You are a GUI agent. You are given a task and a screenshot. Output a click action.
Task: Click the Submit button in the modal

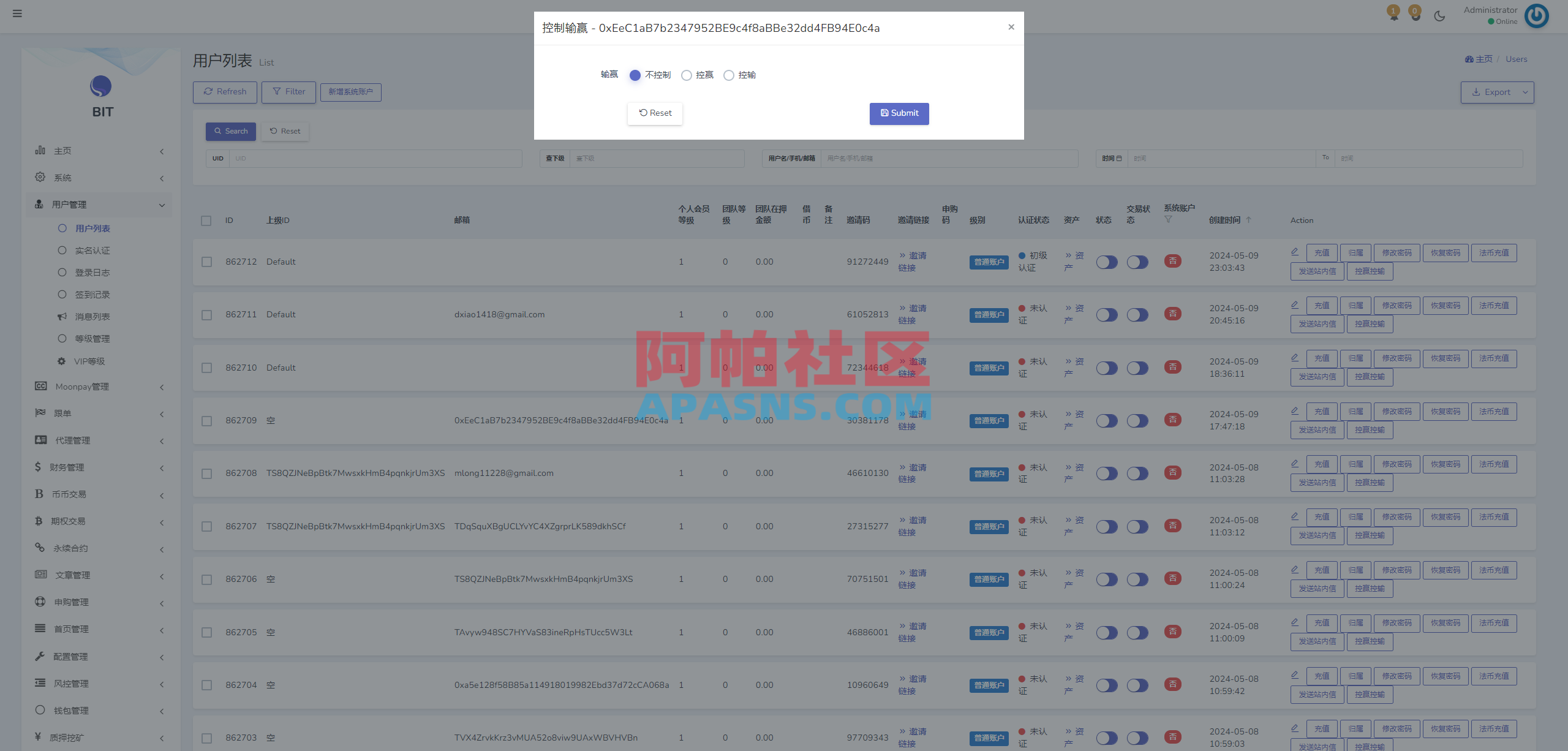point(899,113)
